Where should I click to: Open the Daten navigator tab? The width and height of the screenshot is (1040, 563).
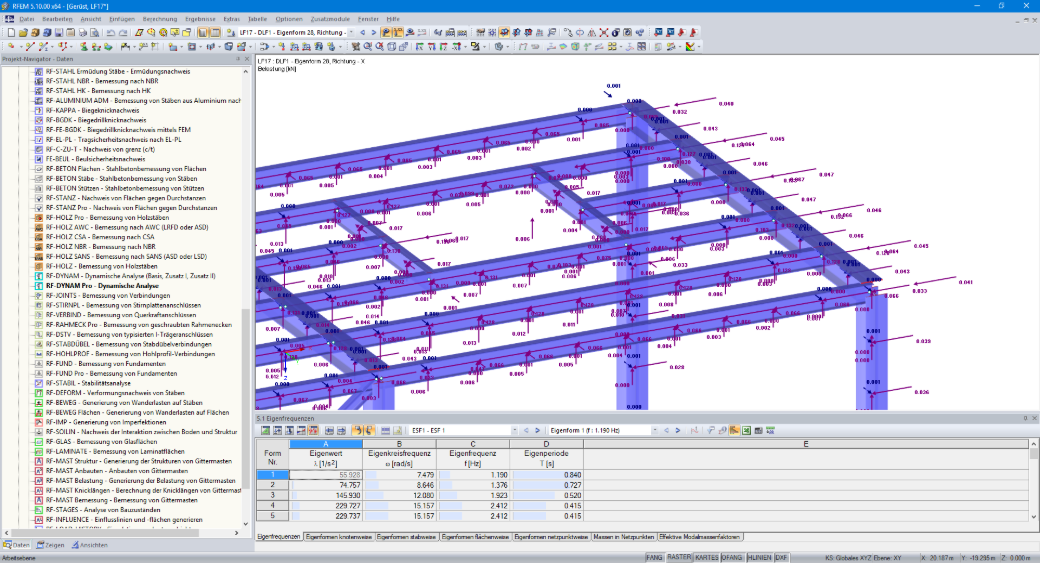tap(17, 545)
